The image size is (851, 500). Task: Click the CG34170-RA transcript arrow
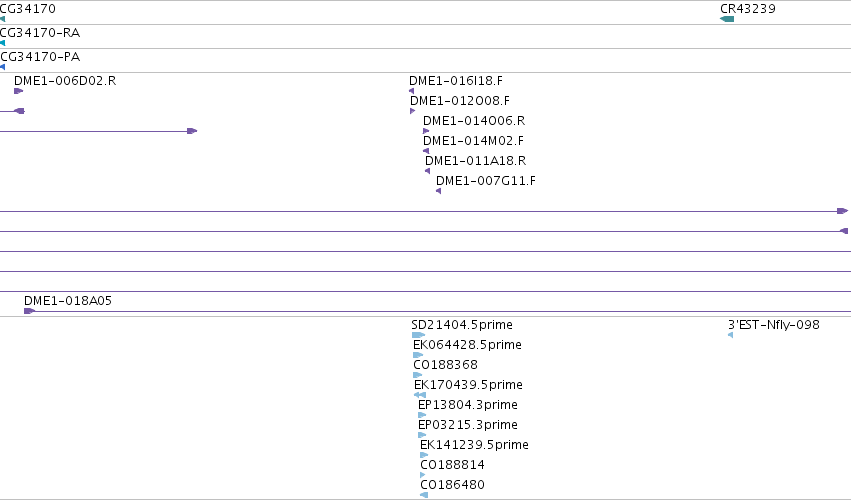2,43
